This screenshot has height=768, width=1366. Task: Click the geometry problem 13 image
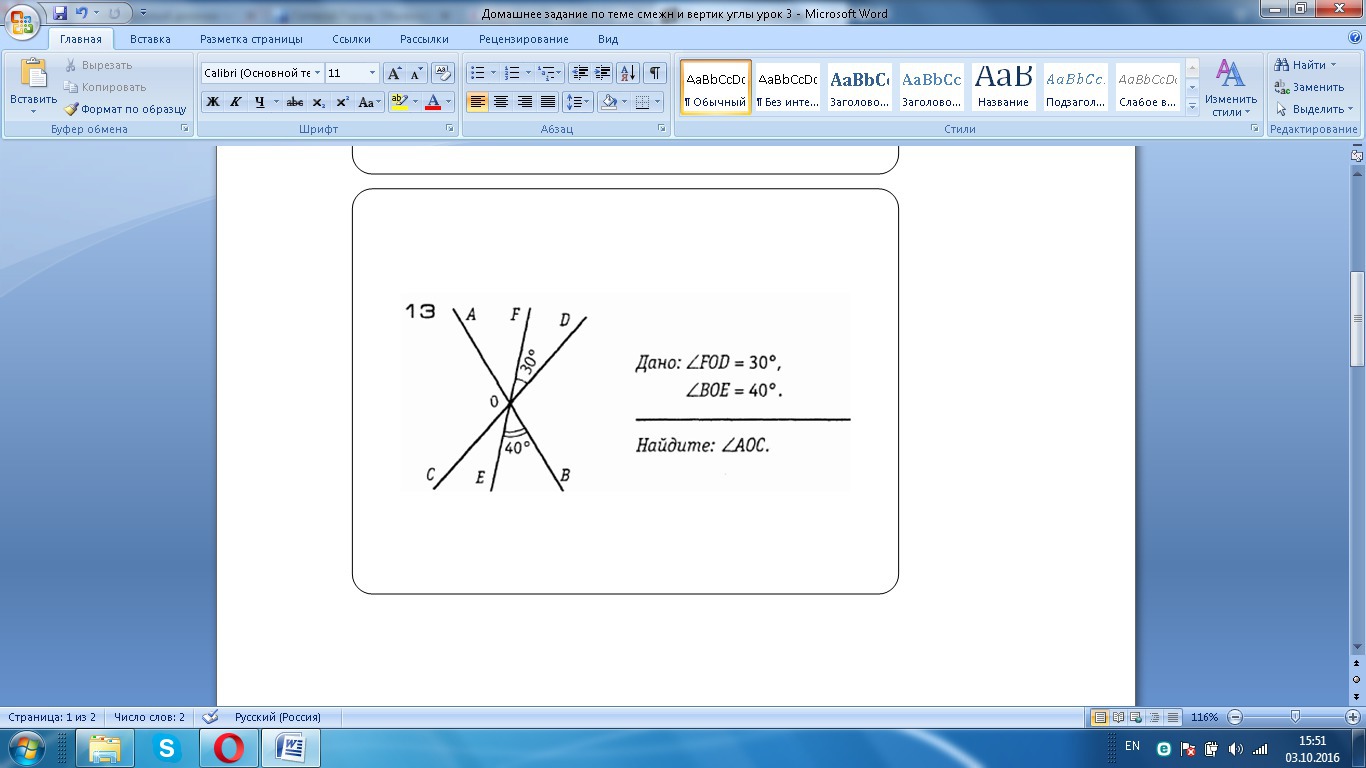pyautogui.click(x=625, y=392)
